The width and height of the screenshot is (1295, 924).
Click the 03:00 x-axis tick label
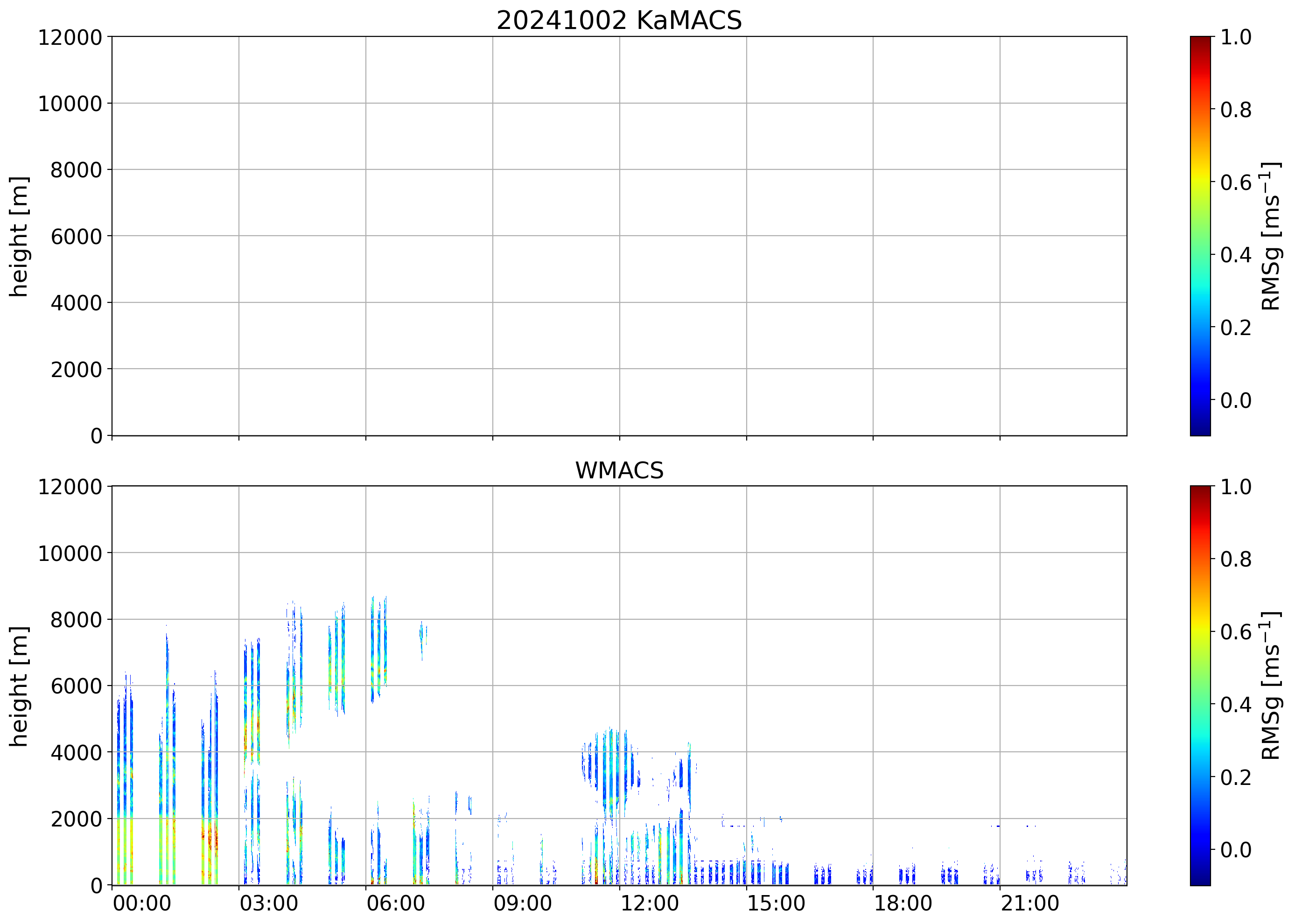point(268,903)
